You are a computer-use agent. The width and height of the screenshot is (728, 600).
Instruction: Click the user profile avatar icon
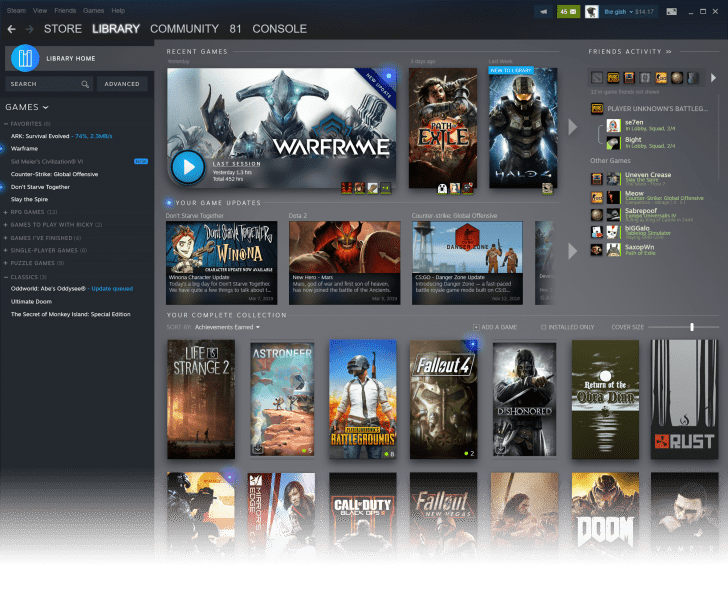pyautogui.click(x=591, y=11)
